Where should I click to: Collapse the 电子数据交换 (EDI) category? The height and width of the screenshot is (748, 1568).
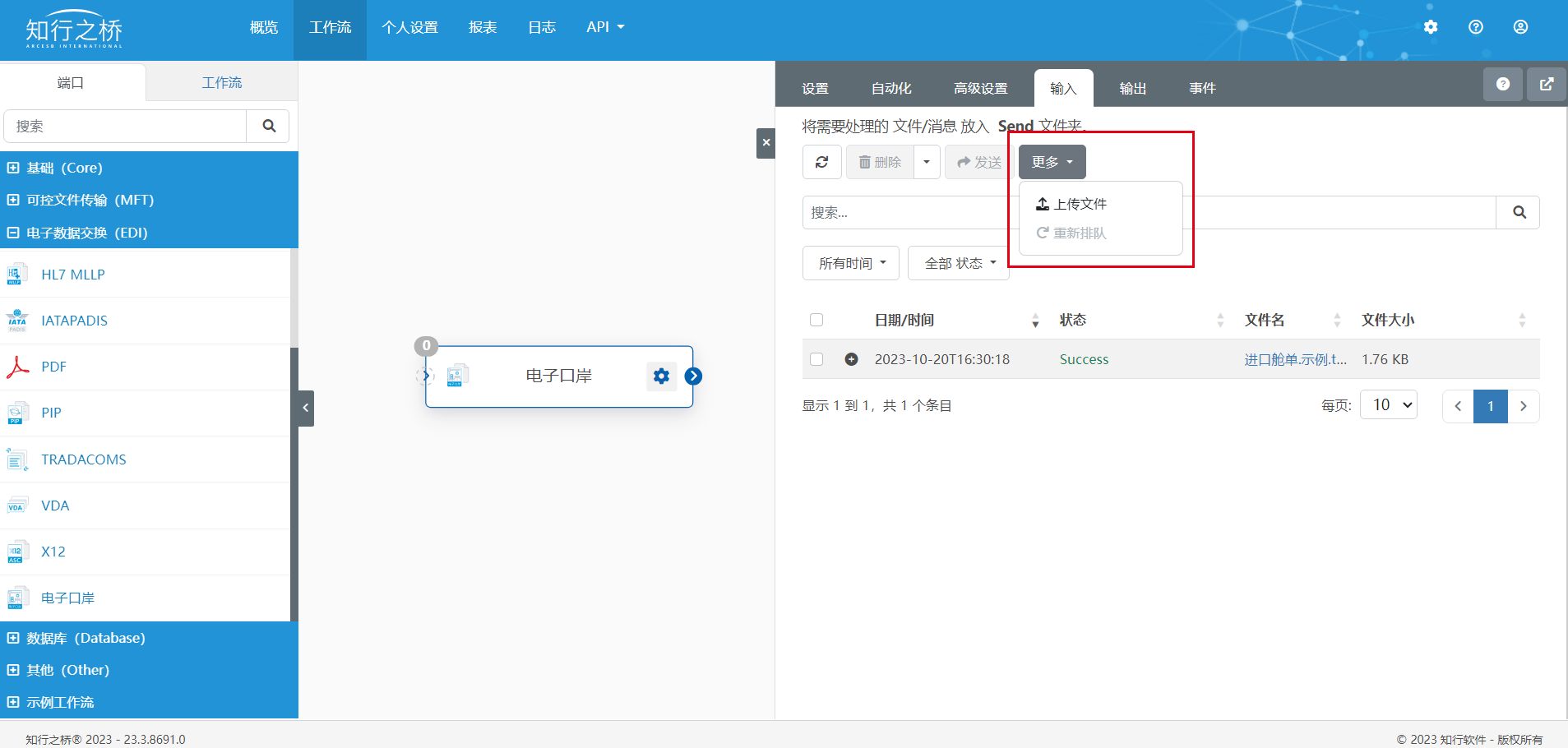[x=13, y=233]
